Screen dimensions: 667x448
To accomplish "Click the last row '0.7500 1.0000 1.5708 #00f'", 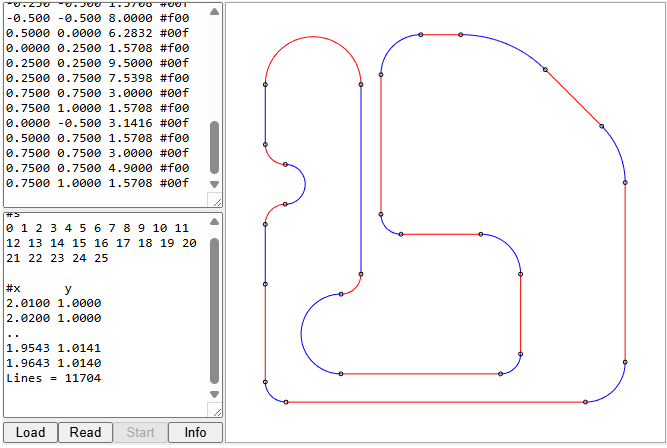I will [97, 183].
